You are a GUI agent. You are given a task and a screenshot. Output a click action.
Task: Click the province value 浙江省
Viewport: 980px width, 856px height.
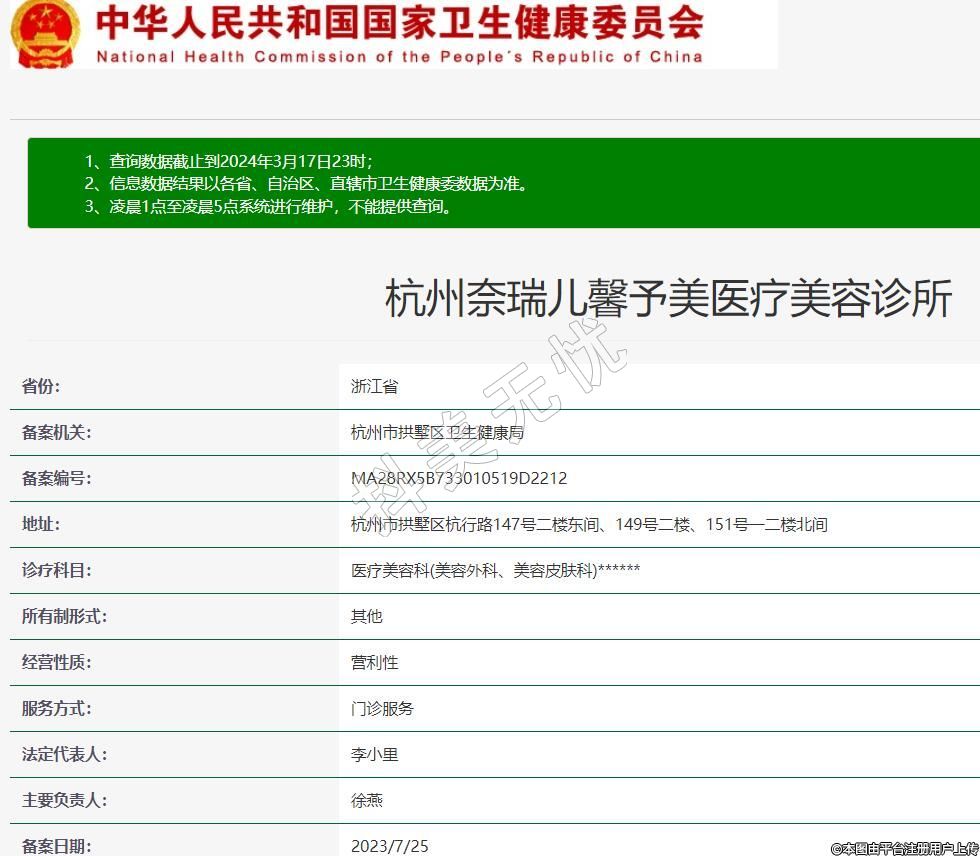pos(374,387)
